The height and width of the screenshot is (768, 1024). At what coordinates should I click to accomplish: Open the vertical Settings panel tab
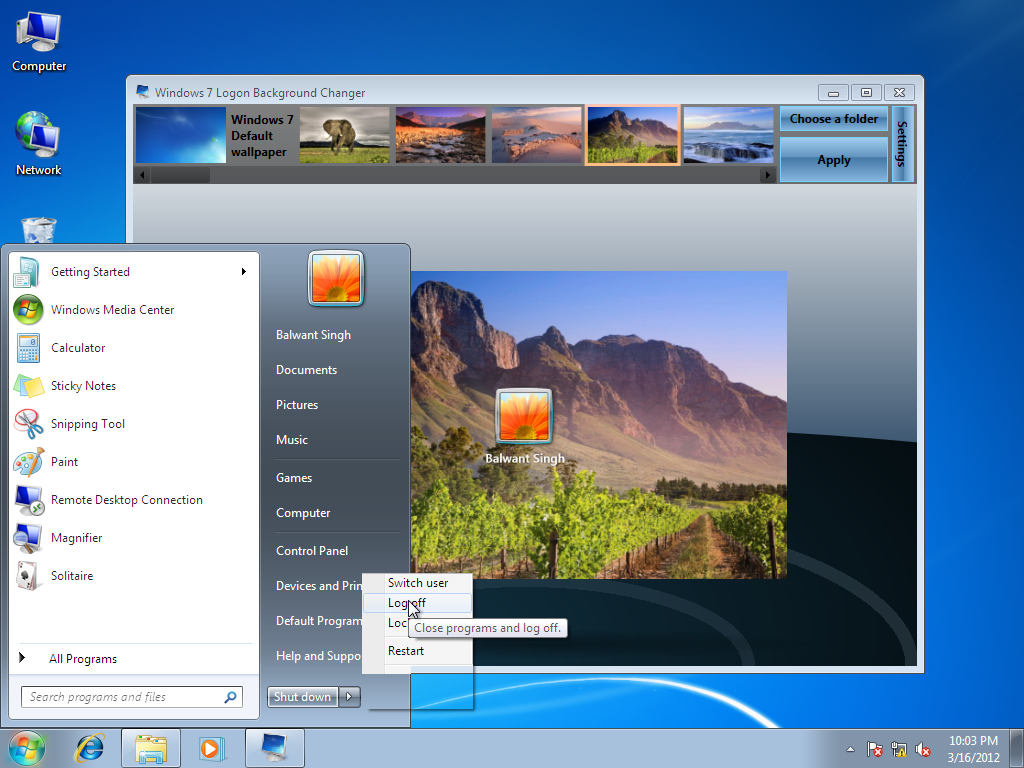point(902,144)
